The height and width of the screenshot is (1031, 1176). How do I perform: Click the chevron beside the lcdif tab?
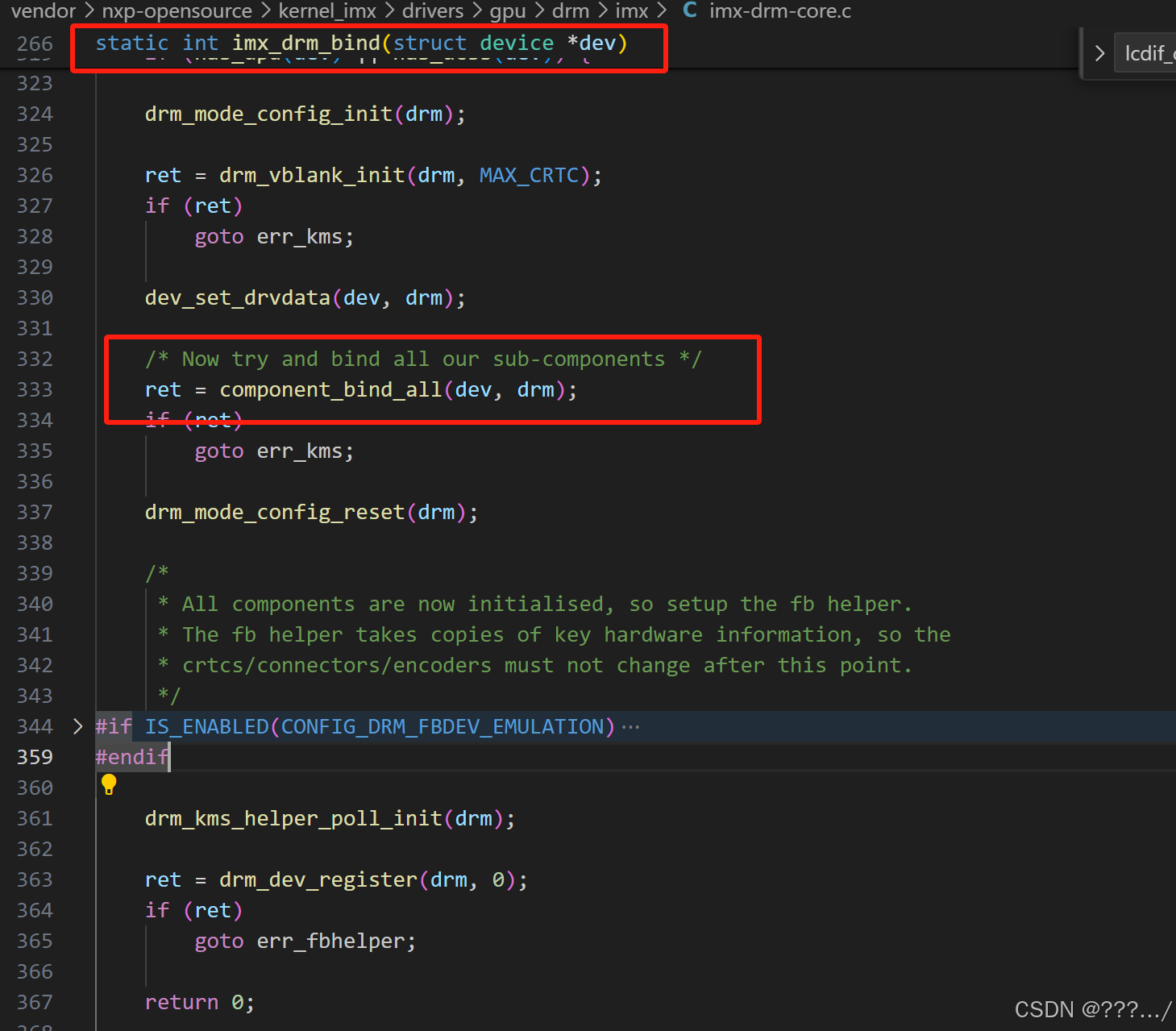(1099, 52)
